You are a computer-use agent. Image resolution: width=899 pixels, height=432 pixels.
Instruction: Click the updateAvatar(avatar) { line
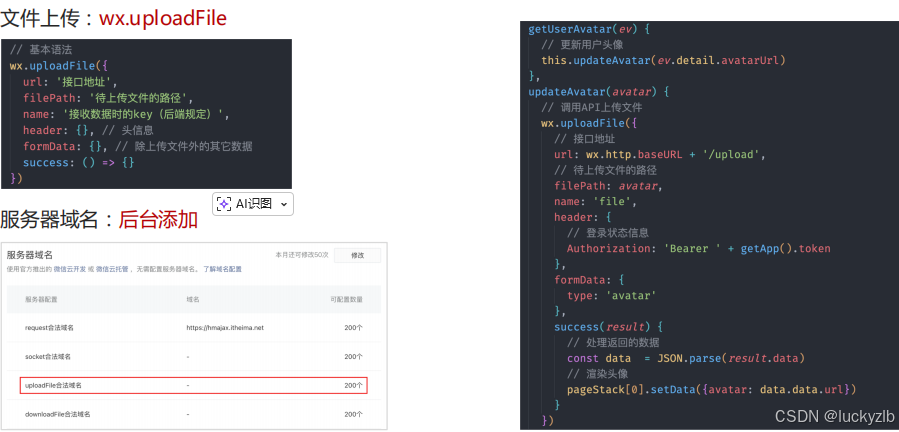coord(599,91)
